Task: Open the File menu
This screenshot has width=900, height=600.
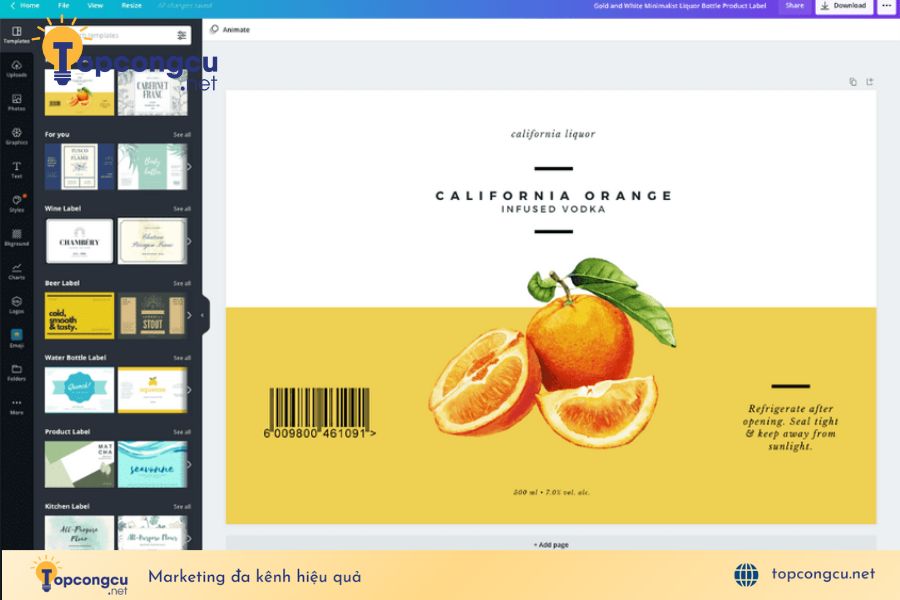Action: 64,5
